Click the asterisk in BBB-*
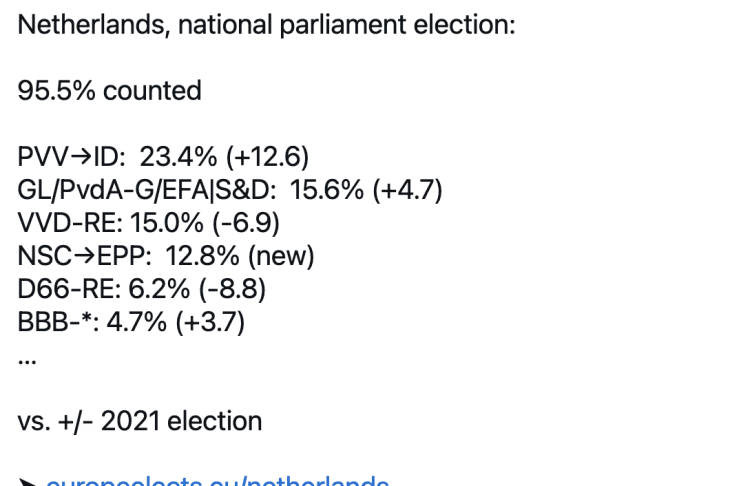This screenshot has height=486, width=741. [86, 317]
